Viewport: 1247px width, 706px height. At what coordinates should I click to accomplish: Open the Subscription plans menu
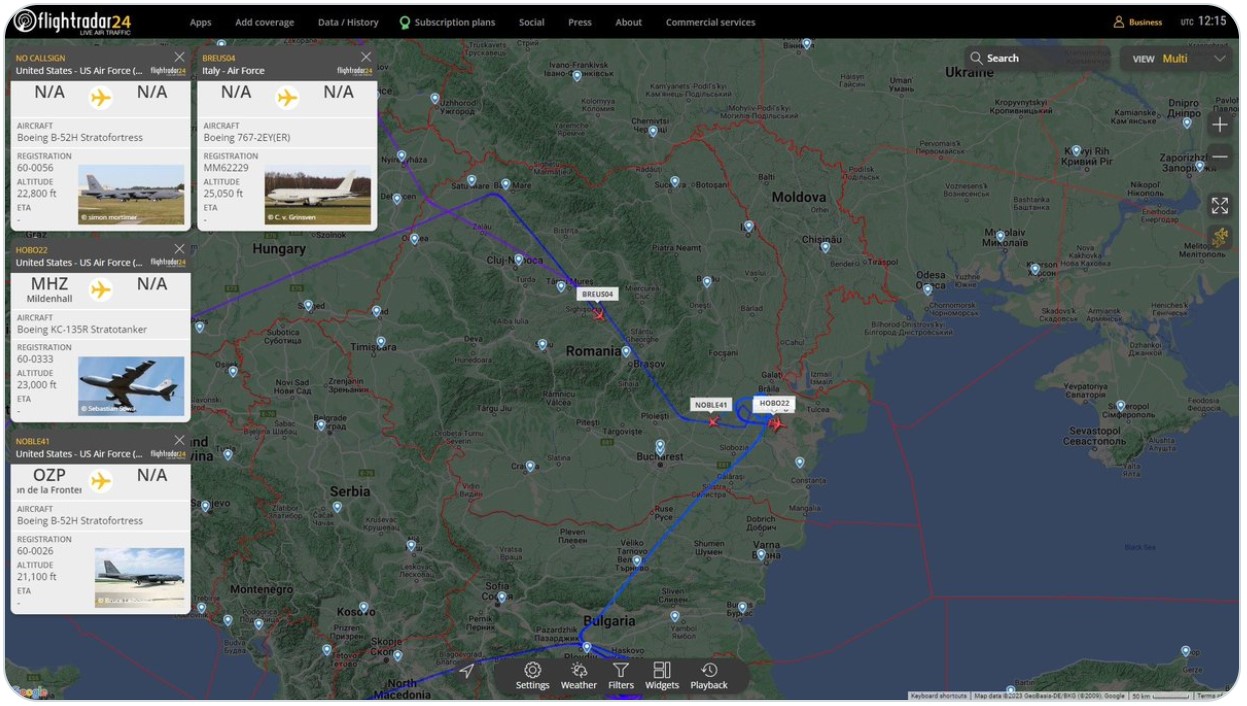[447, 22]
